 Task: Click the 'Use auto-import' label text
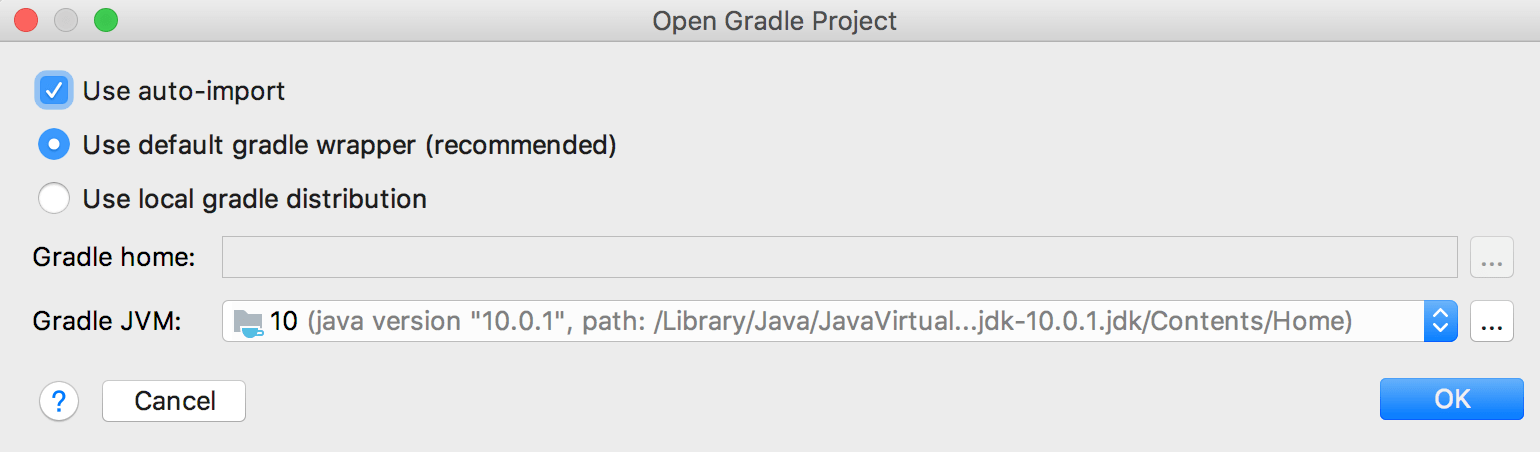[x=184, y=91]
